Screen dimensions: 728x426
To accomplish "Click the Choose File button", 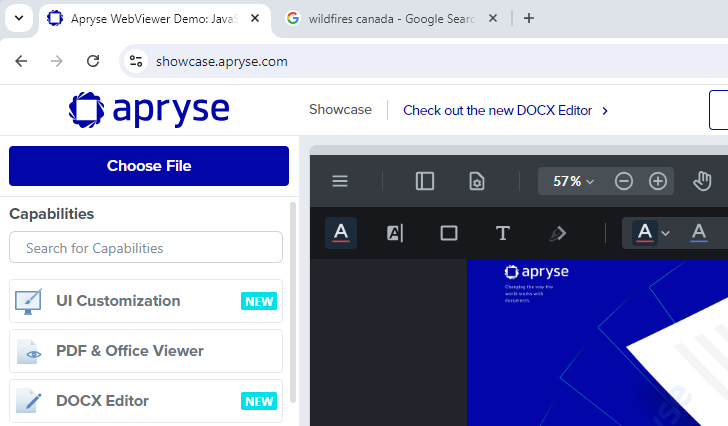I will click(x=149, y=166).
